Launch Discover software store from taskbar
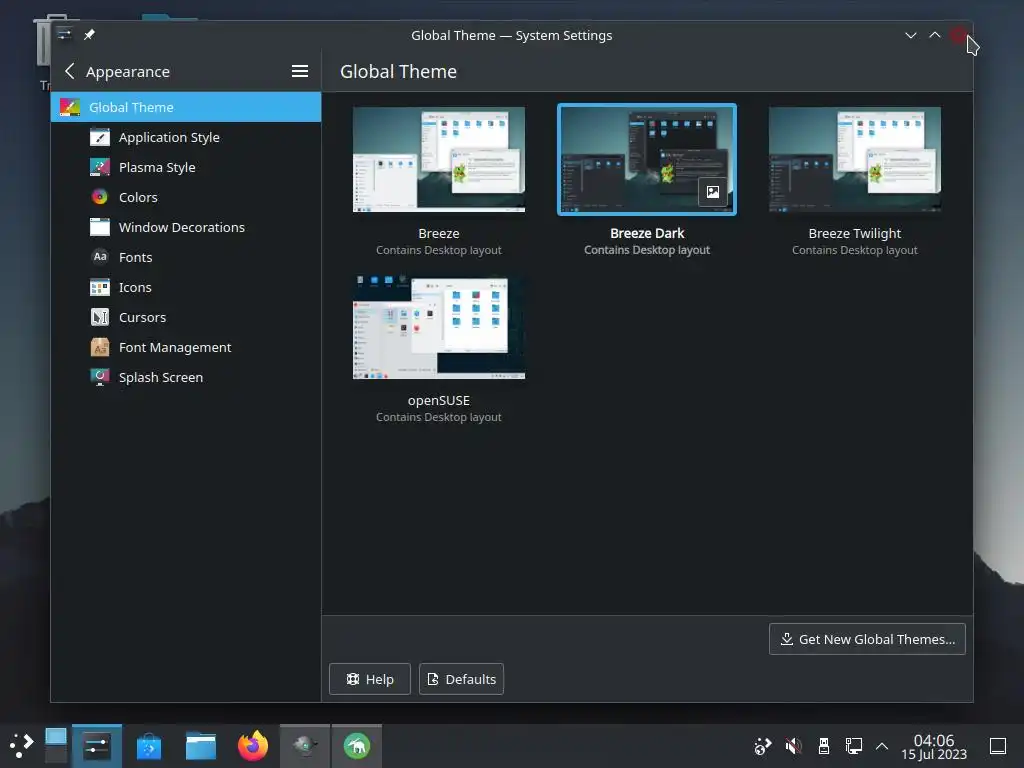The width and height of the screenshot is (1024, 768). pos(149,746)
